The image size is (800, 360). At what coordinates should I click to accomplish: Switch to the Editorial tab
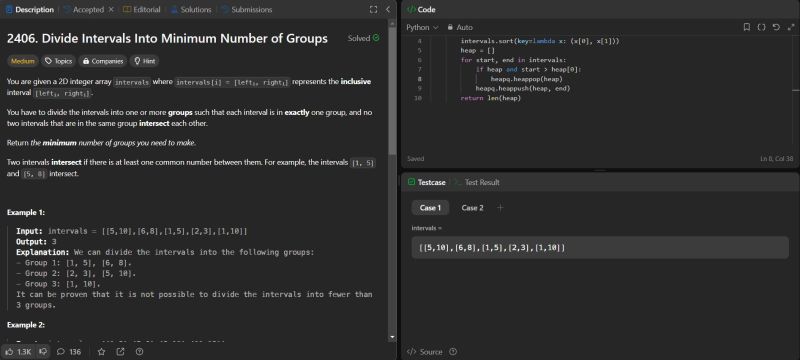point(142,9)
